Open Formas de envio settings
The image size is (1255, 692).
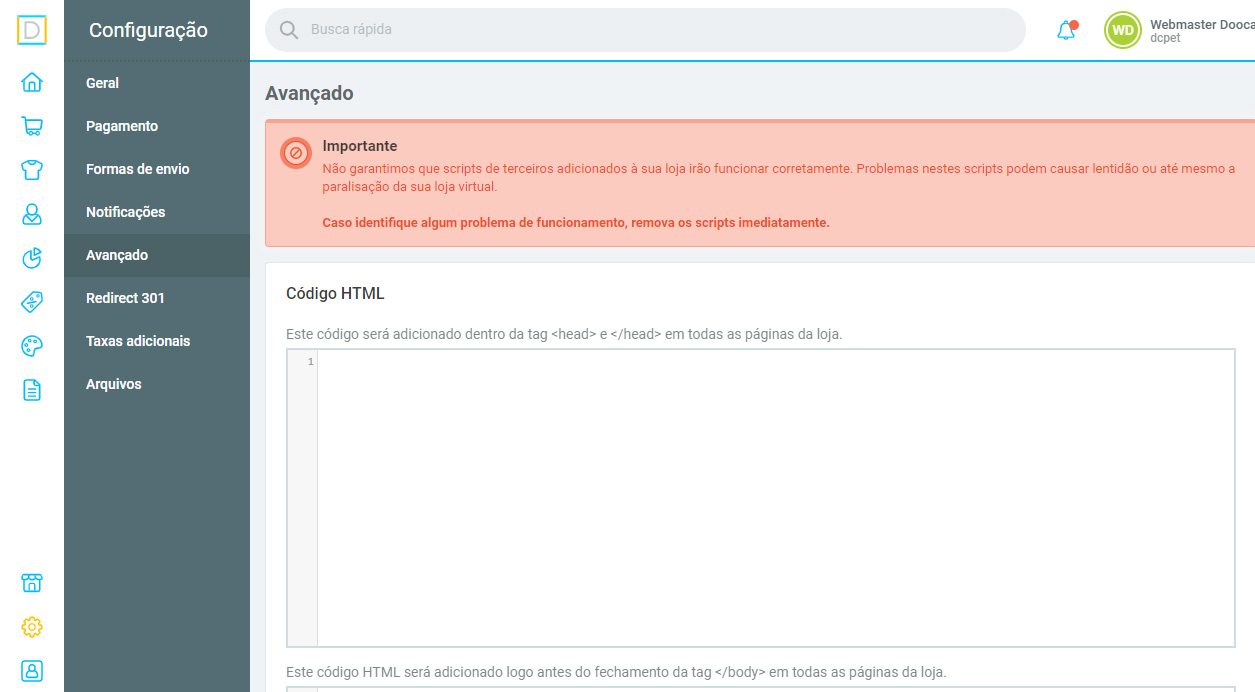[157, 169]
